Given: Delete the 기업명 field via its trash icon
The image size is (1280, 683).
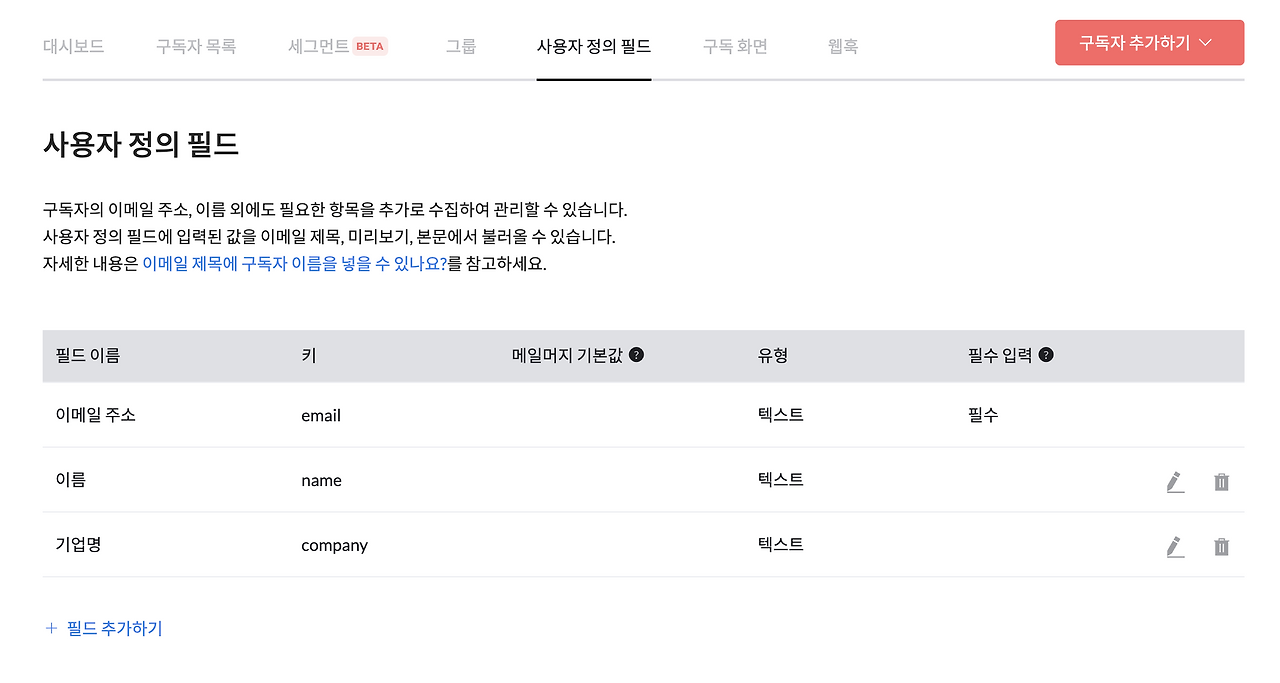Looking at the screenshot, I should coord(1221,546).
